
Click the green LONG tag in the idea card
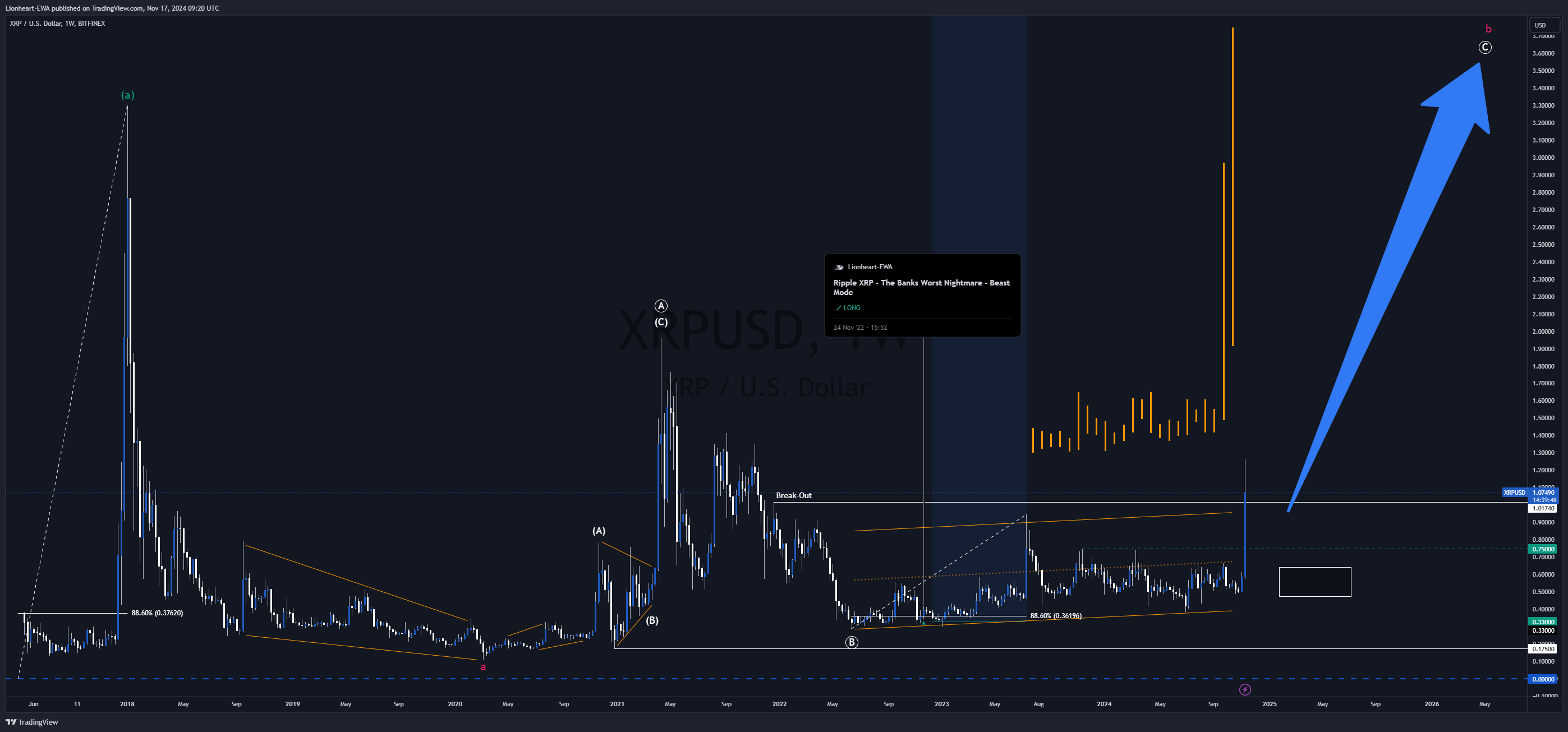(848, 308)
